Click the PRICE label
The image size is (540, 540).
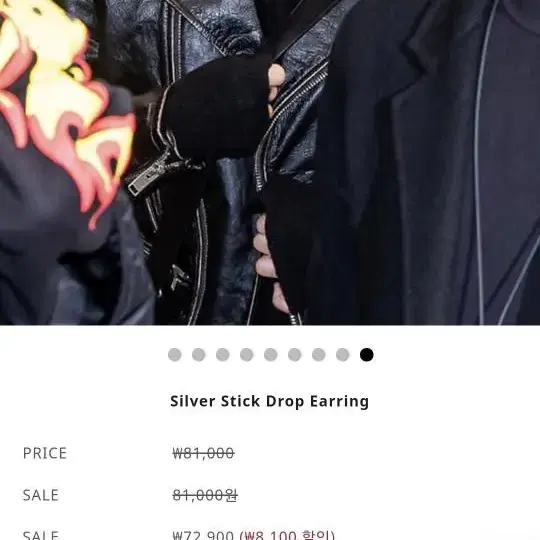[45, 453]
